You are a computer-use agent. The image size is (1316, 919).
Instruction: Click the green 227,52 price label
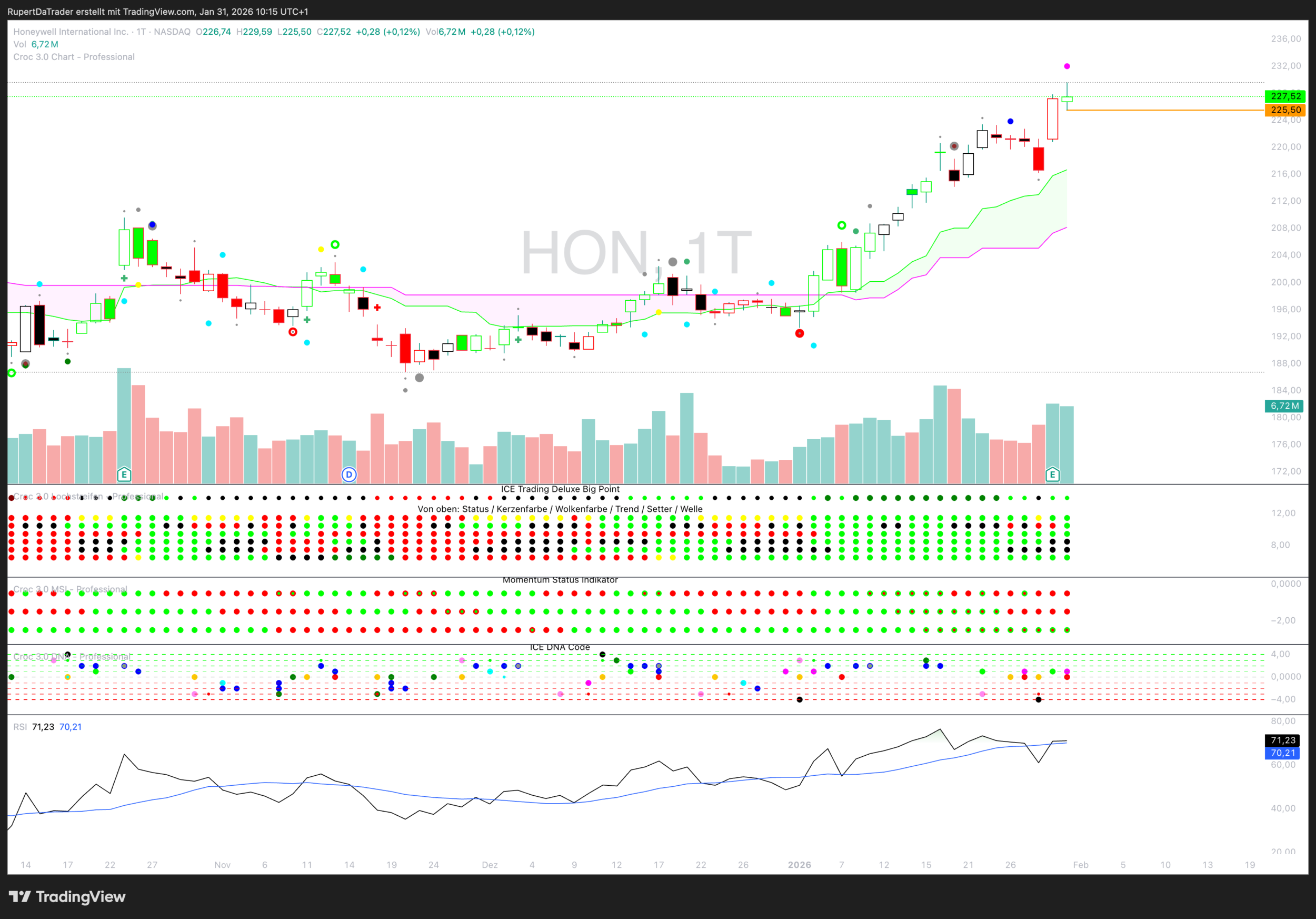(1285, 96)
